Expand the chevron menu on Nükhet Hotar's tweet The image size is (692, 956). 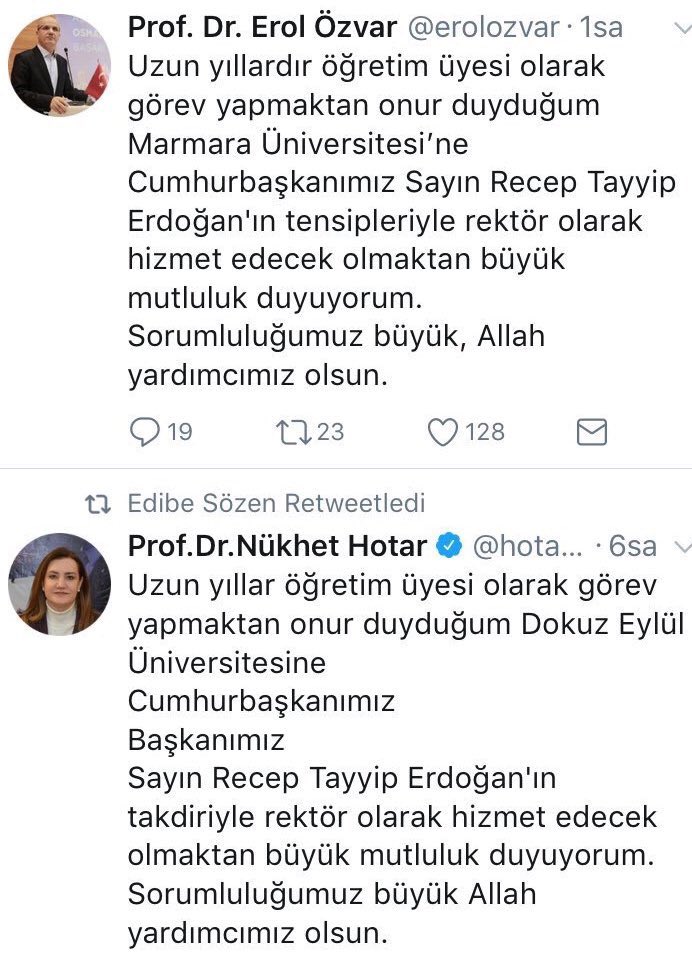tap(683, 547)
